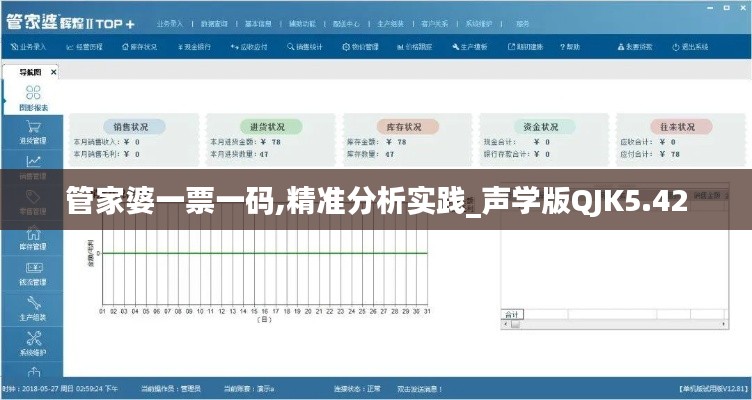Open the 生产组装 top menu
Viewport: 752px width, 400px height.
pos(390,24)
